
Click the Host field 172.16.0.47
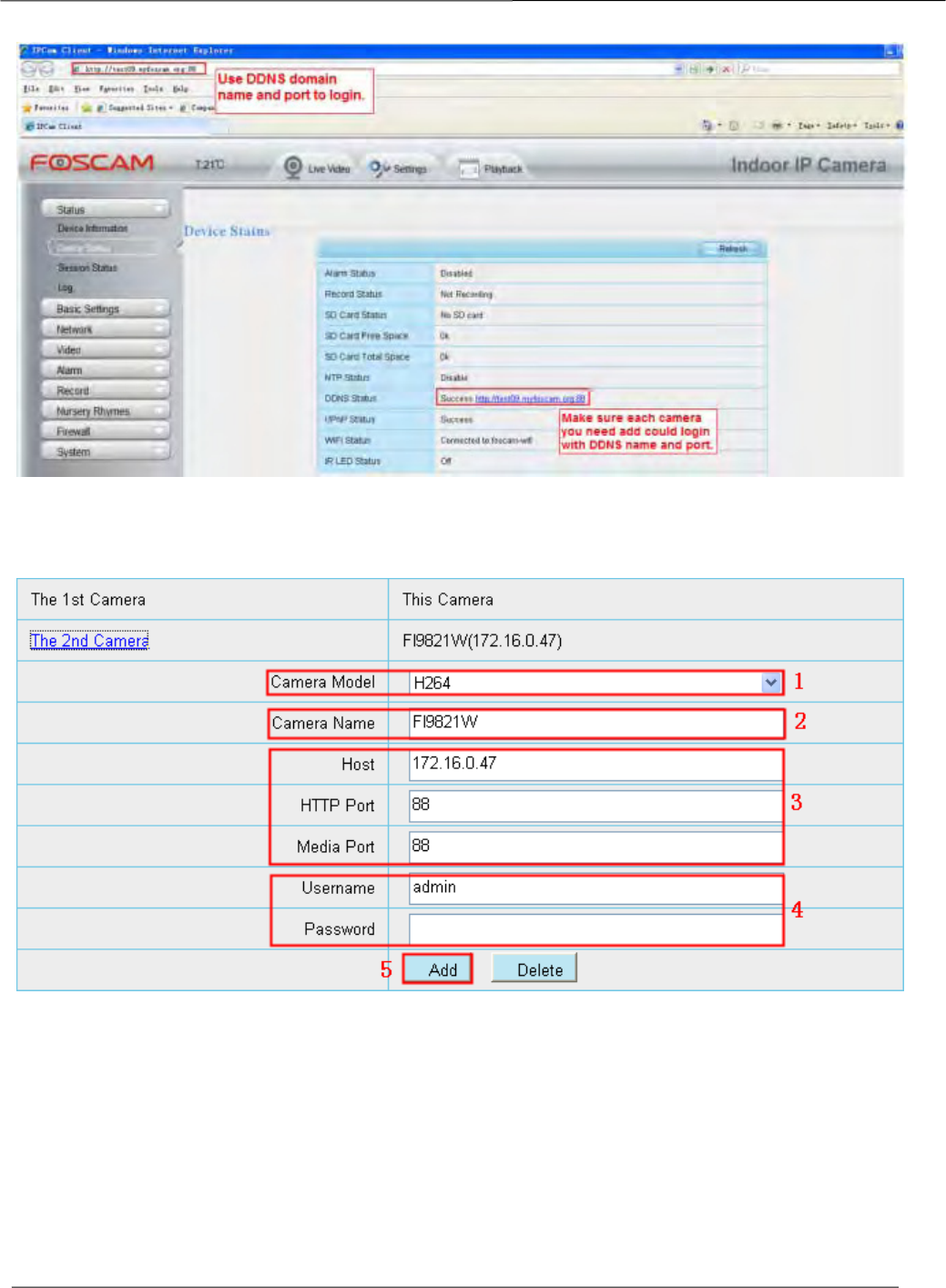tap(595, 764)
